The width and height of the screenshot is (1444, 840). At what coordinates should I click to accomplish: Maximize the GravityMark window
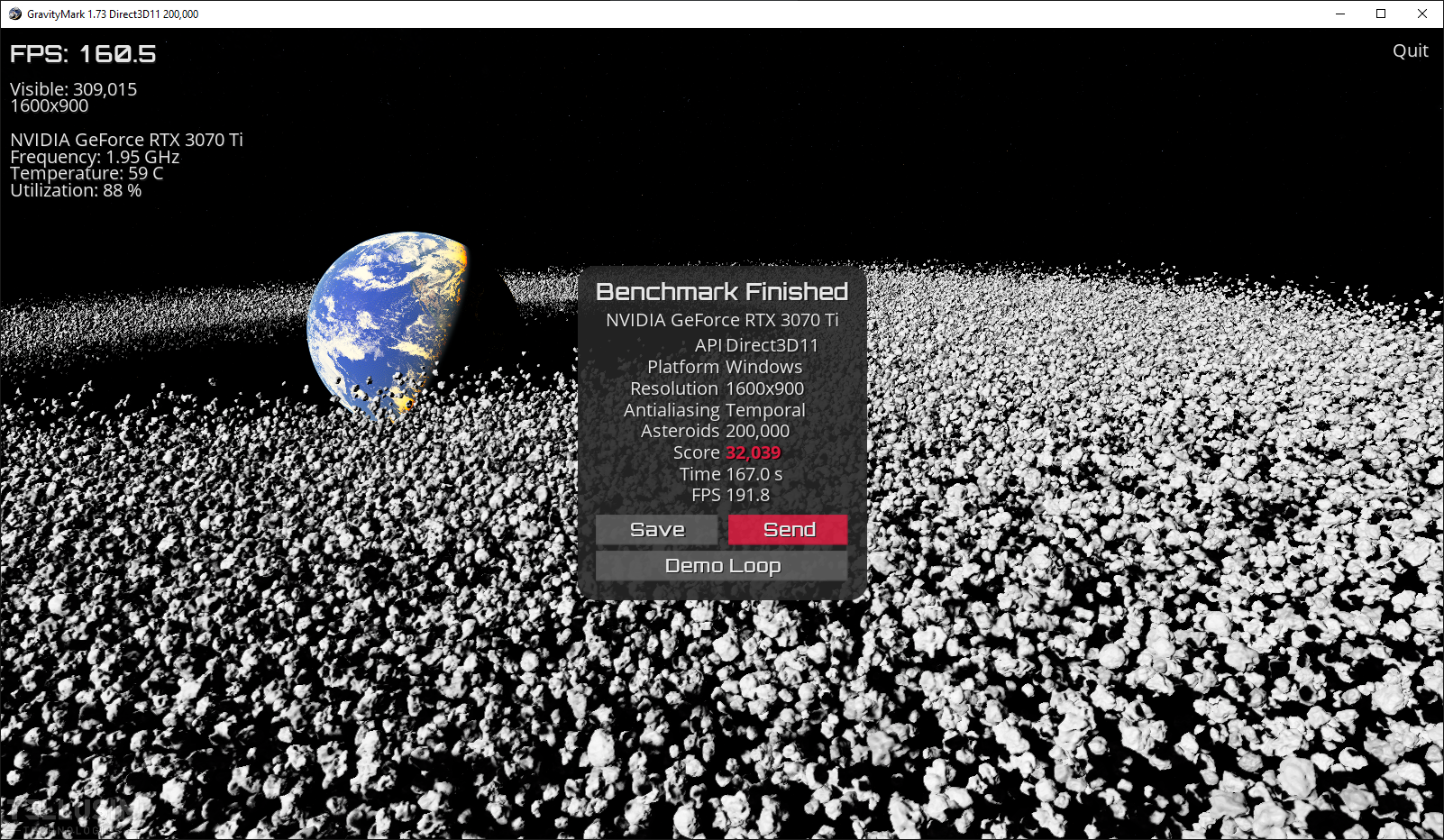click(x=1381, y=14)
